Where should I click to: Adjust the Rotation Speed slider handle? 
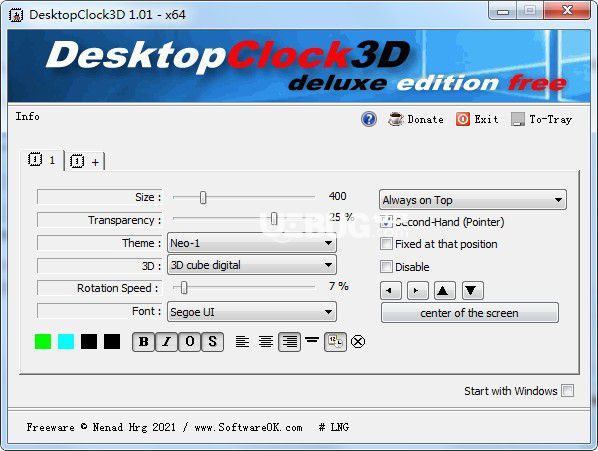click(184, 287)
